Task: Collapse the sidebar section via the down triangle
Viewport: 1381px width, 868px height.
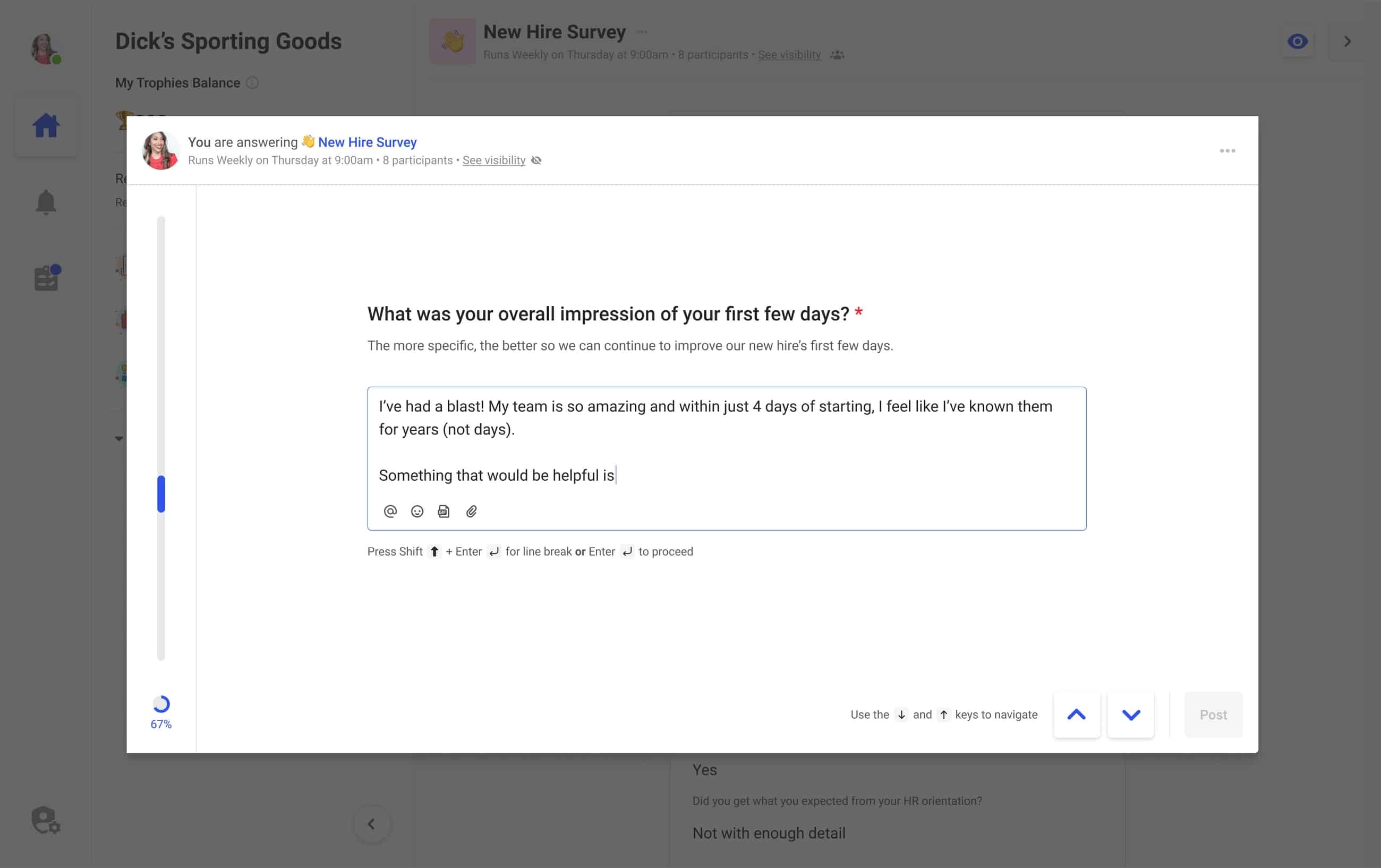Action: pyautogui.click(x=120, y=438)
